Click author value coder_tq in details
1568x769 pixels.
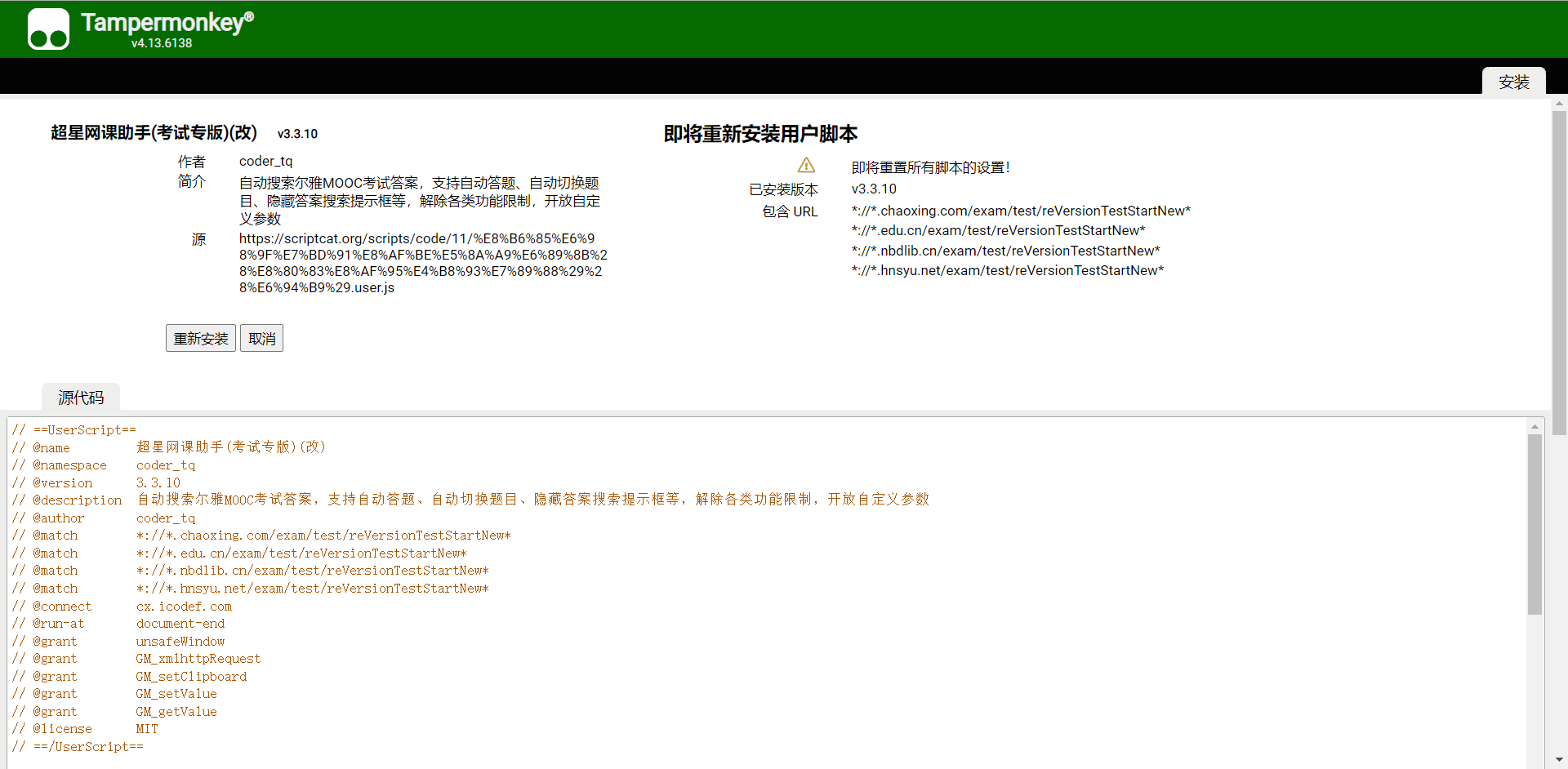[265, 161]
